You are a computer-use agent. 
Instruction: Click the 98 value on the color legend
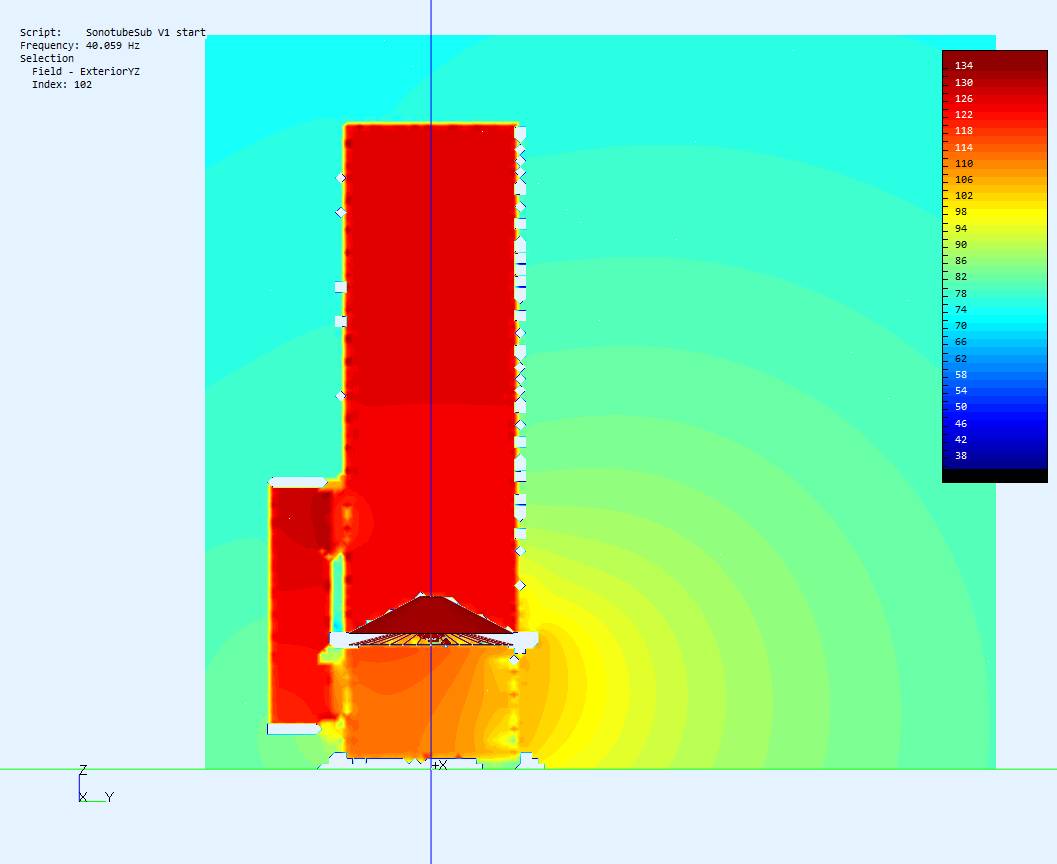[x=961, y=212]
